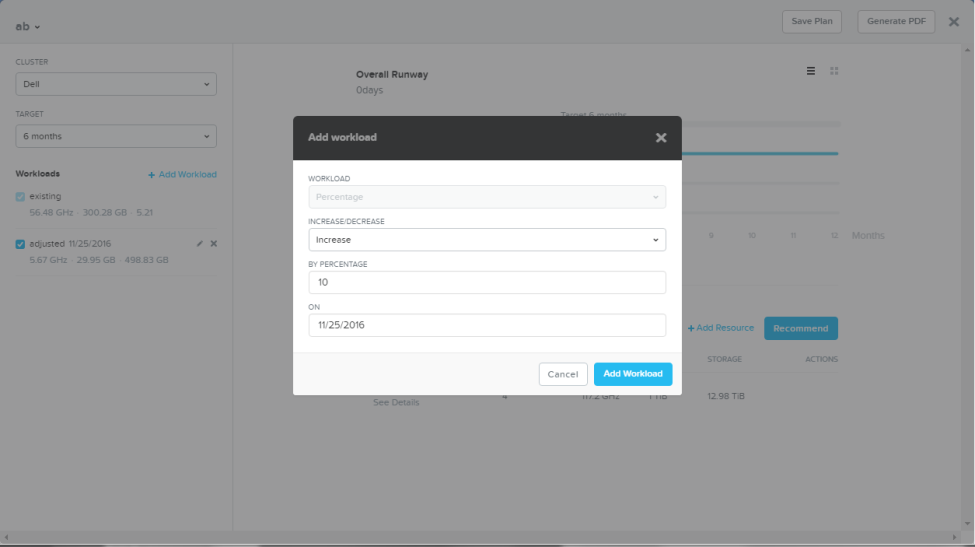Image resolution: width=975 pixels, height=547 pixels.
Task: Cancel the Add workload dialog
Action: (x=563, y=374)
